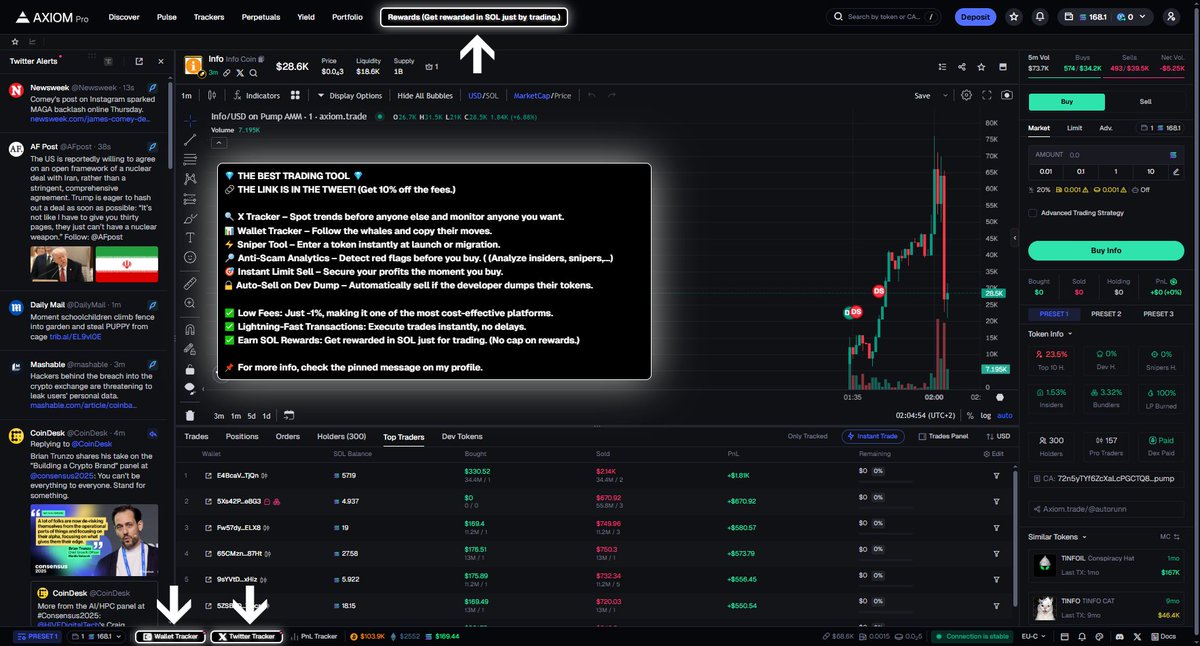The height and width of the screenshot is (646, 1200).
Task: Open the Indicators menu
Action: pyautogui.click(x=256, y=96)
